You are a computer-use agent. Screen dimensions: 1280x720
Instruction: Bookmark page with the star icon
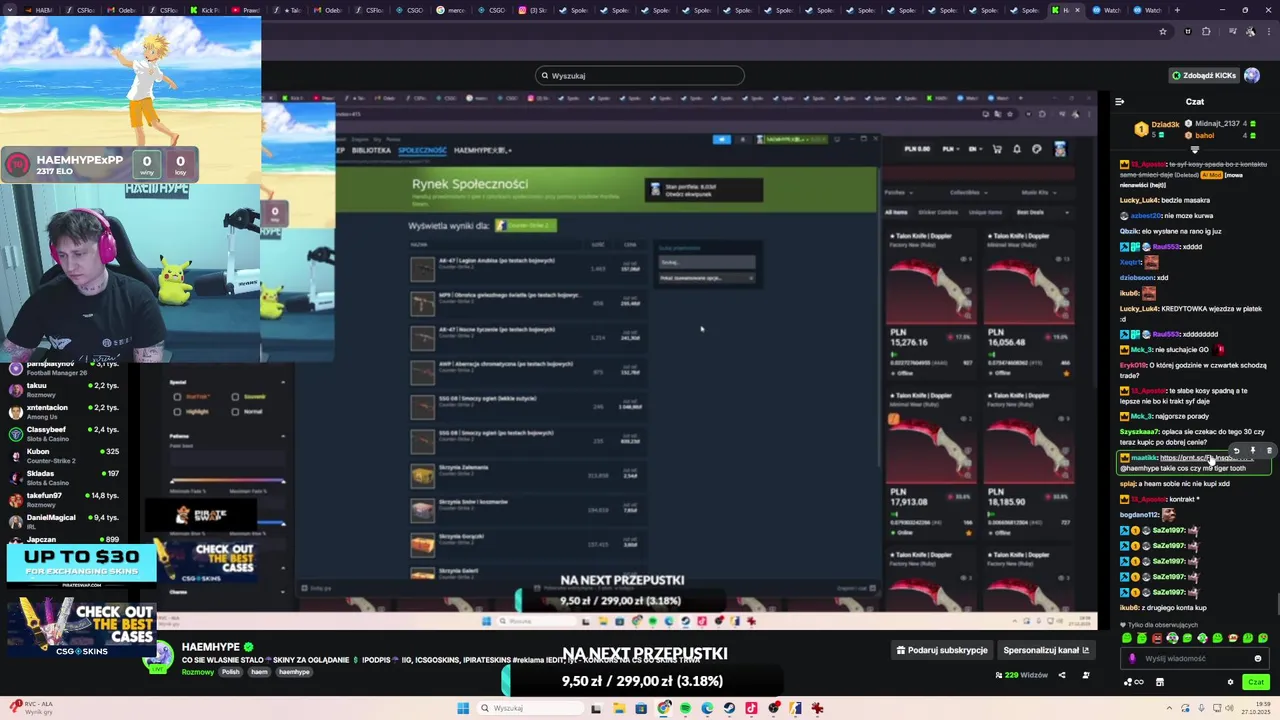[x=1162, y=31]
